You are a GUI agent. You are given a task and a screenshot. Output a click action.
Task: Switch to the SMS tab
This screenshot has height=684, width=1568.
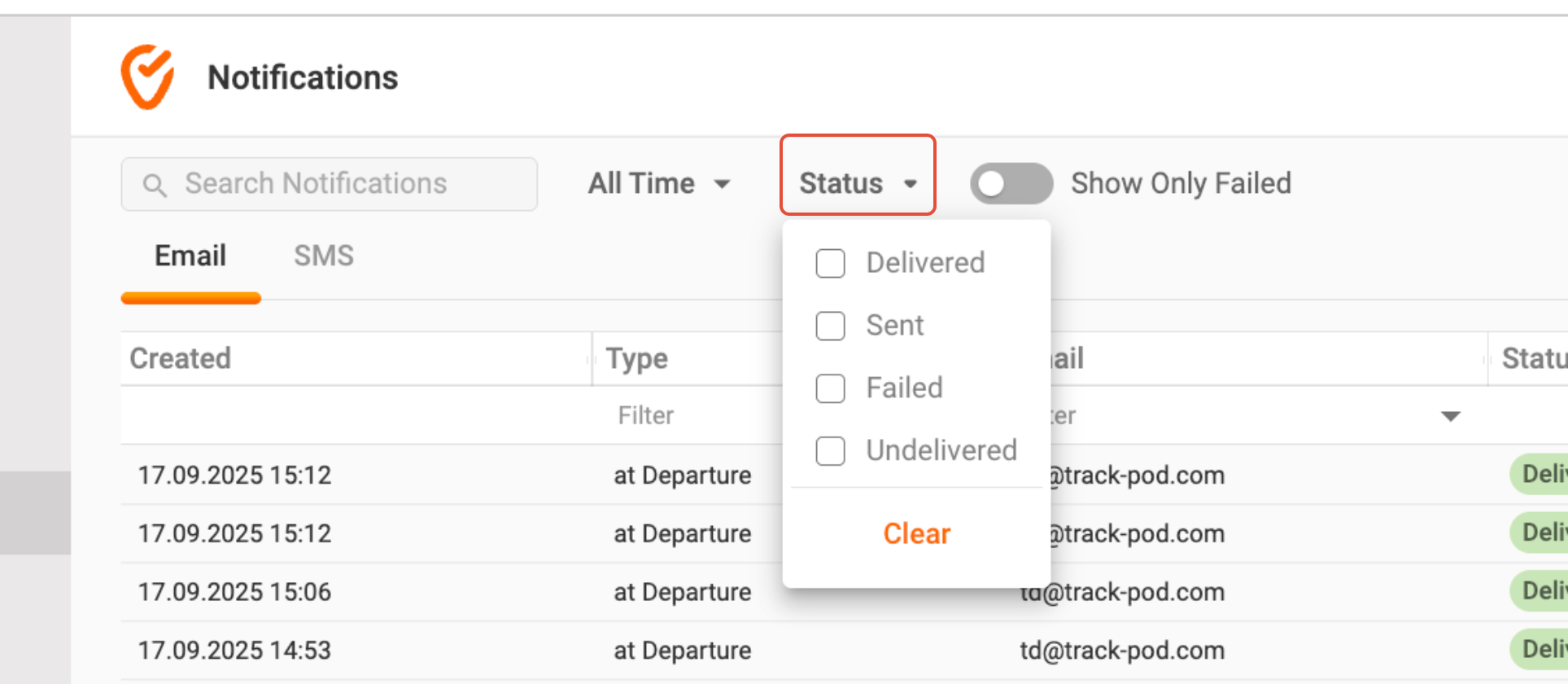323,256
